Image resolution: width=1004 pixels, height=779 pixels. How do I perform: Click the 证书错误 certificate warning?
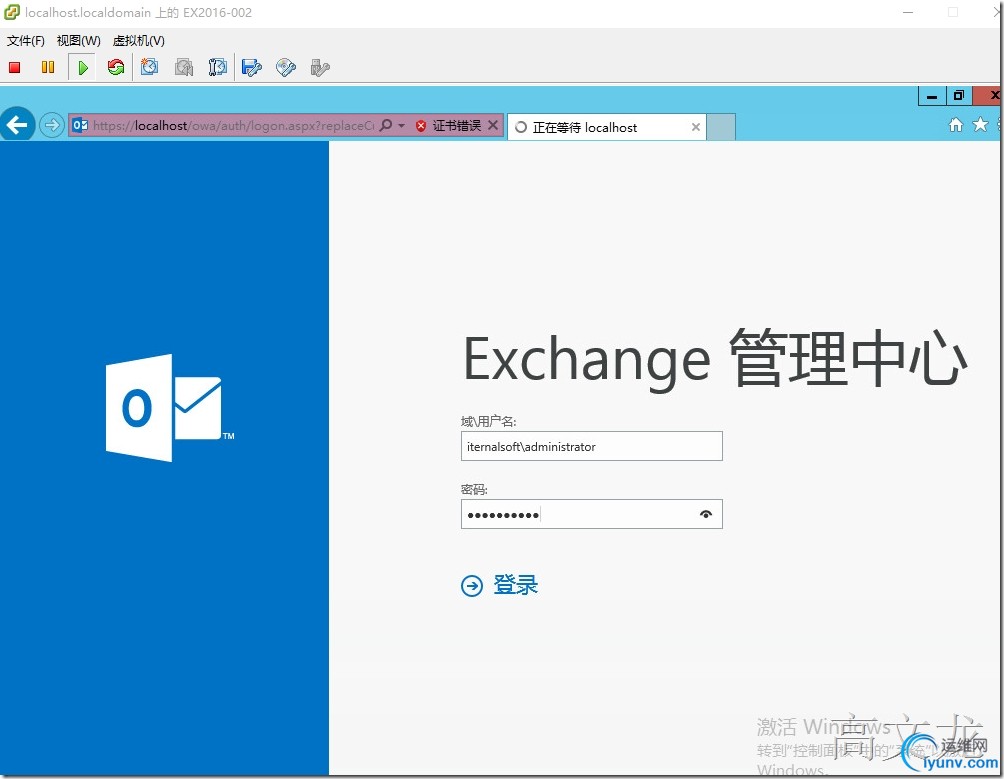[449, 125]
